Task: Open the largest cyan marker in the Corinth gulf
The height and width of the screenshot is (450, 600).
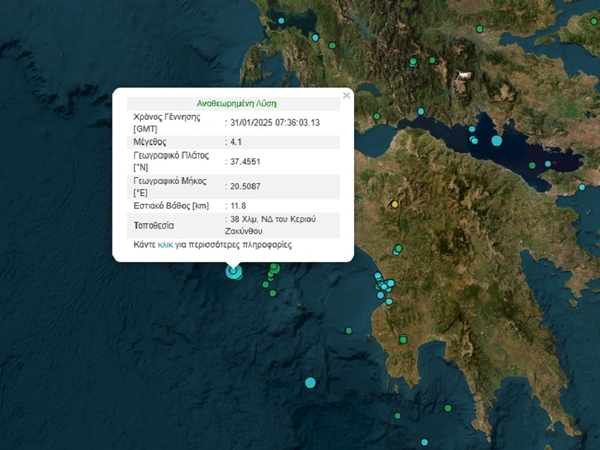Action: [x=497, y=140]
